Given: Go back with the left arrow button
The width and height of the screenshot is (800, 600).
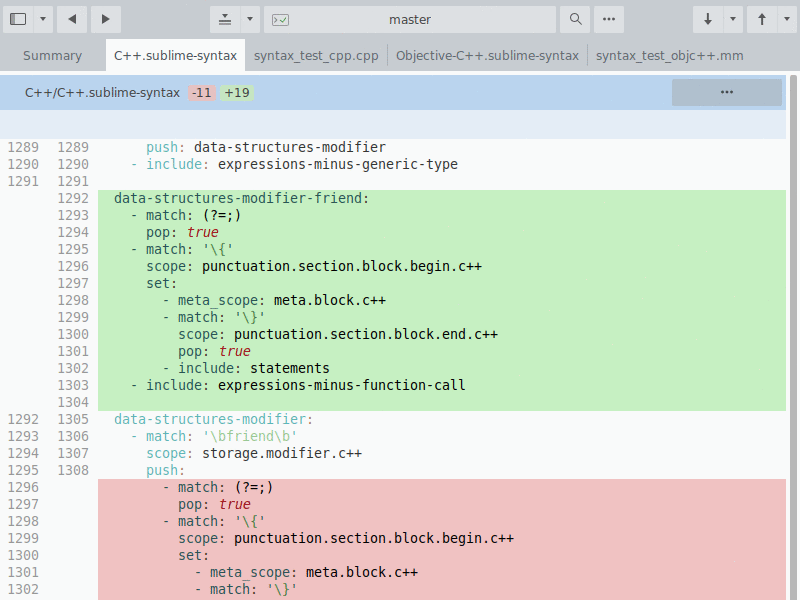Looking at the screenshot, I should pos(72,19).
